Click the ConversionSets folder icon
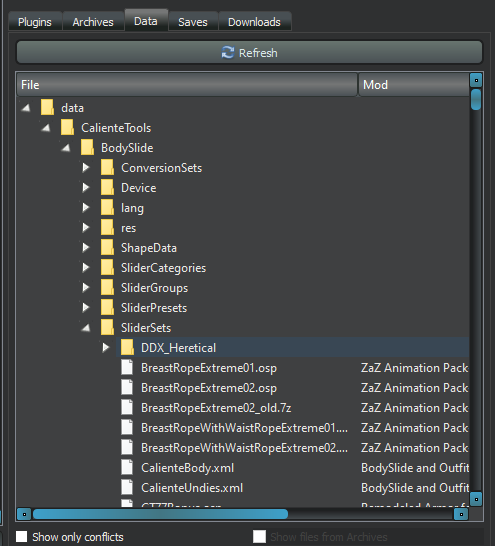 pyautogui.click(x=108, y=167)
